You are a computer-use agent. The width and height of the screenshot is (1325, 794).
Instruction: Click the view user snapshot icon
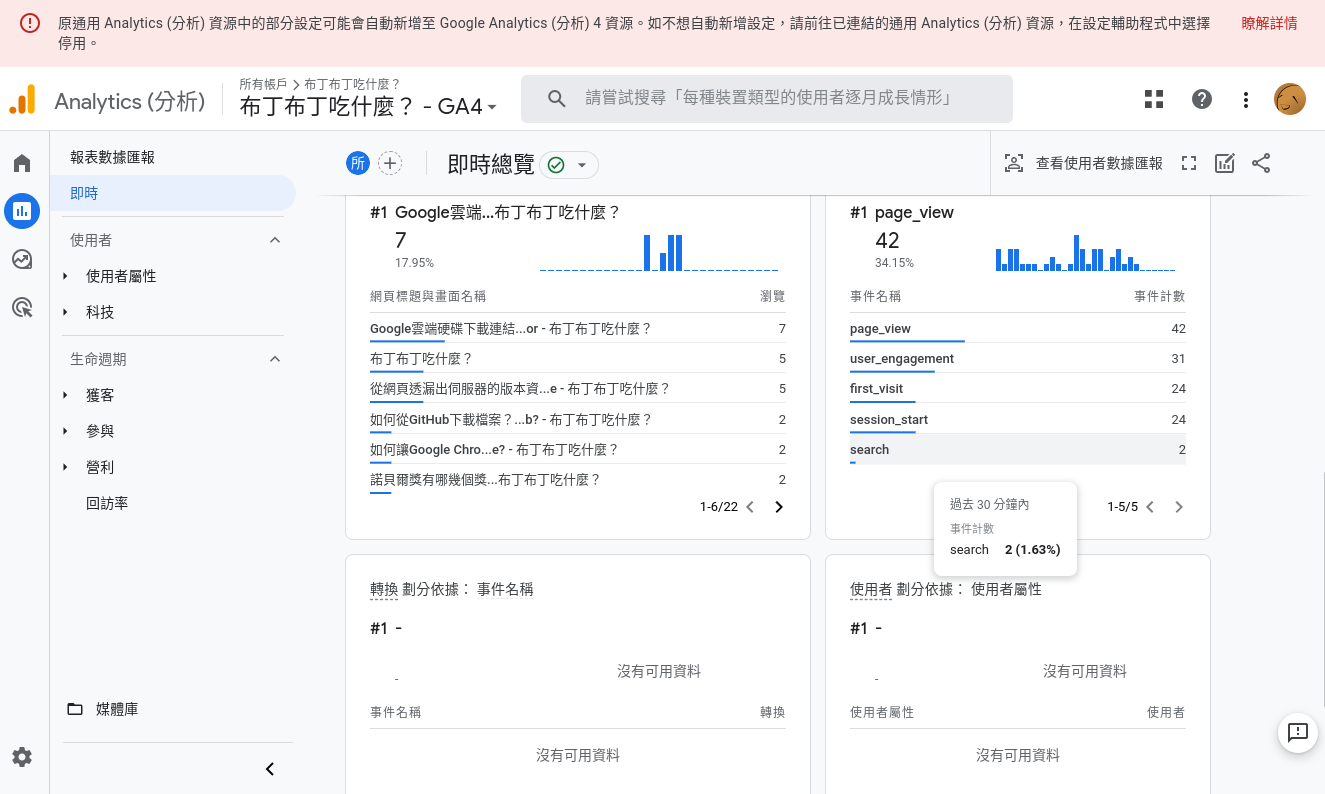[1014, 164]
